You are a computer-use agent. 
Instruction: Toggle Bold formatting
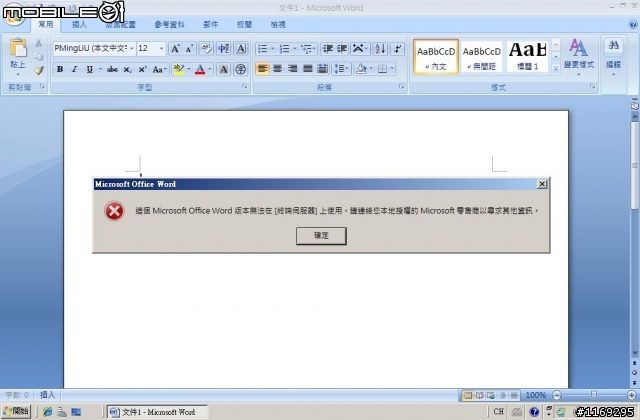pyautogui.click(x=60, y=69)
